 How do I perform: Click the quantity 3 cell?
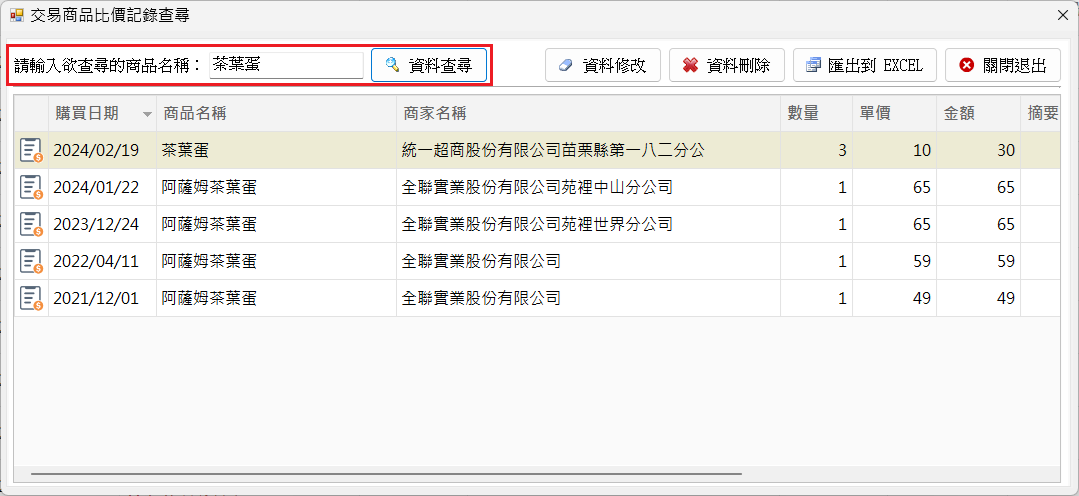point(816,150)
